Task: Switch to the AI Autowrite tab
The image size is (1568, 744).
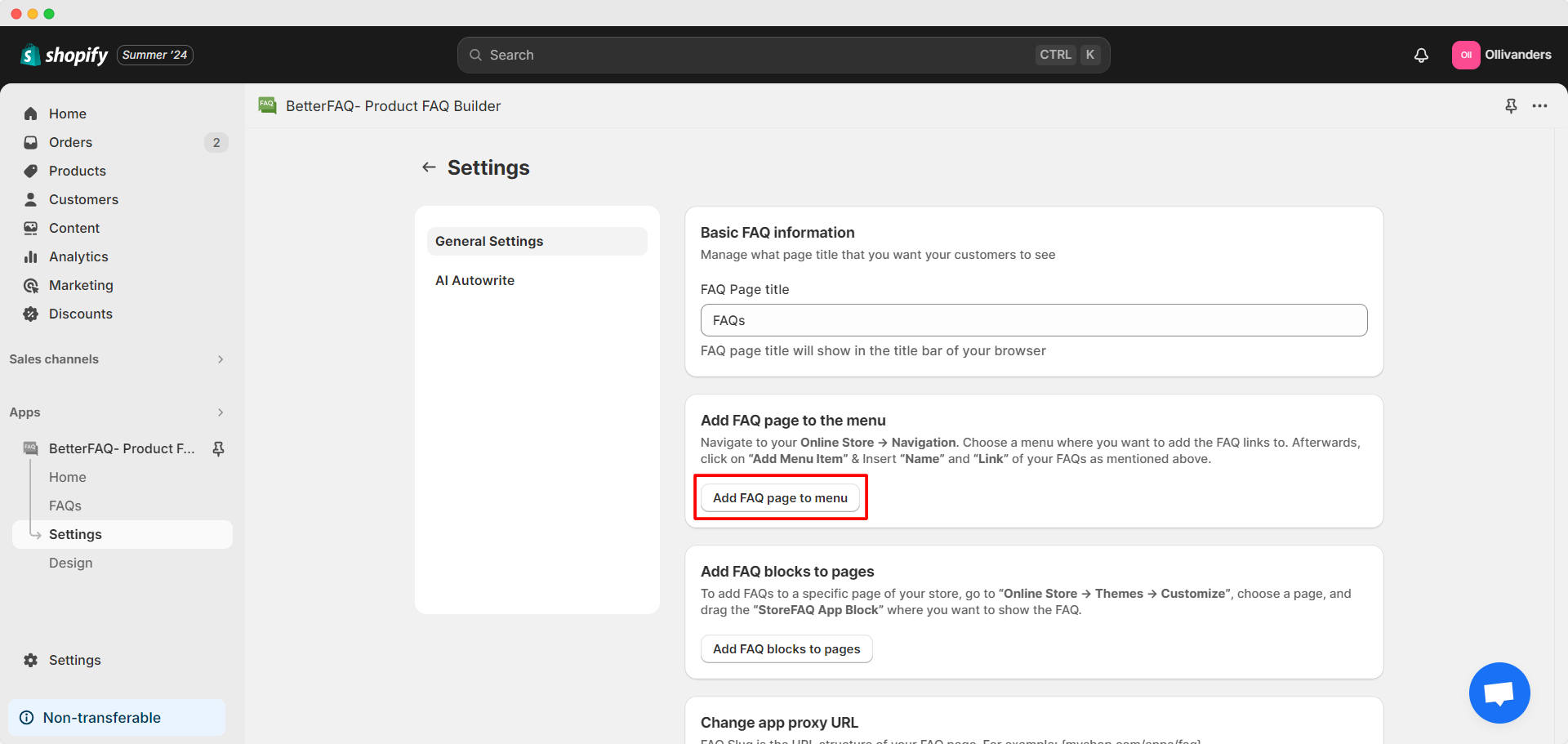Action: point(537,280)
